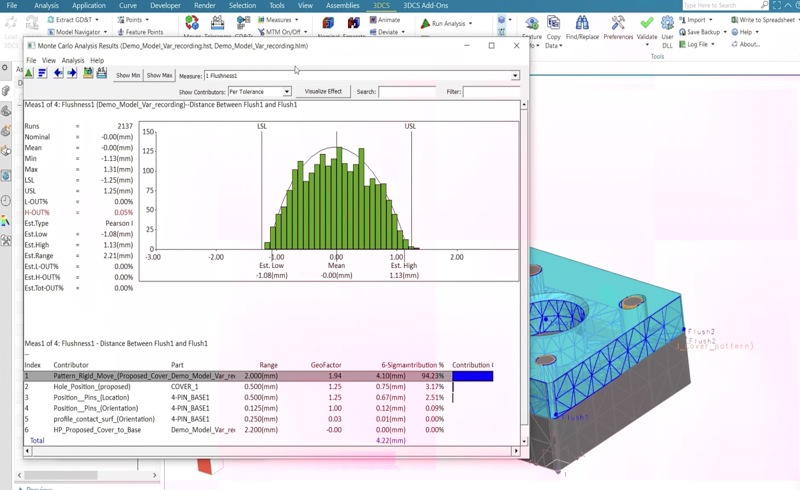Expand the MTM On/Off dropdown
The width and height of the screenshot is (800, 490).
pyautogui.click(x=306, y=32)
